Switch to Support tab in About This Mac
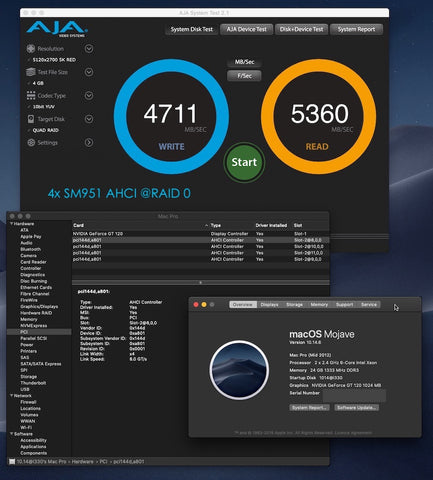 pyautogui.click(x=344, y=305)
